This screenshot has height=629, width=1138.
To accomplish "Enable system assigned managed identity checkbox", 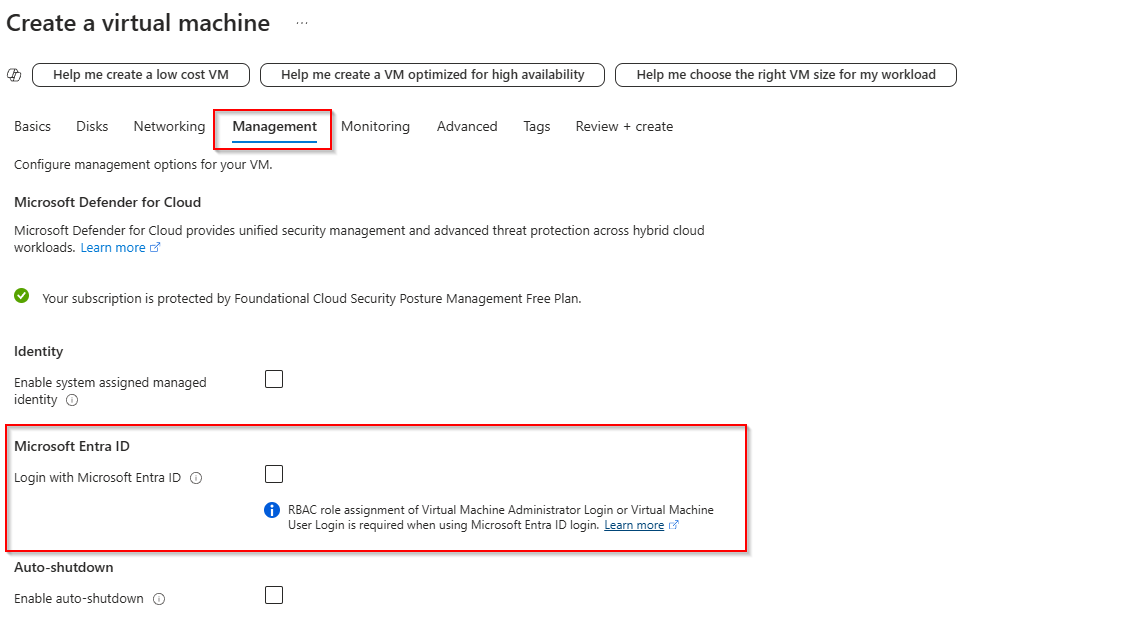I will click(x=274, y=379).
